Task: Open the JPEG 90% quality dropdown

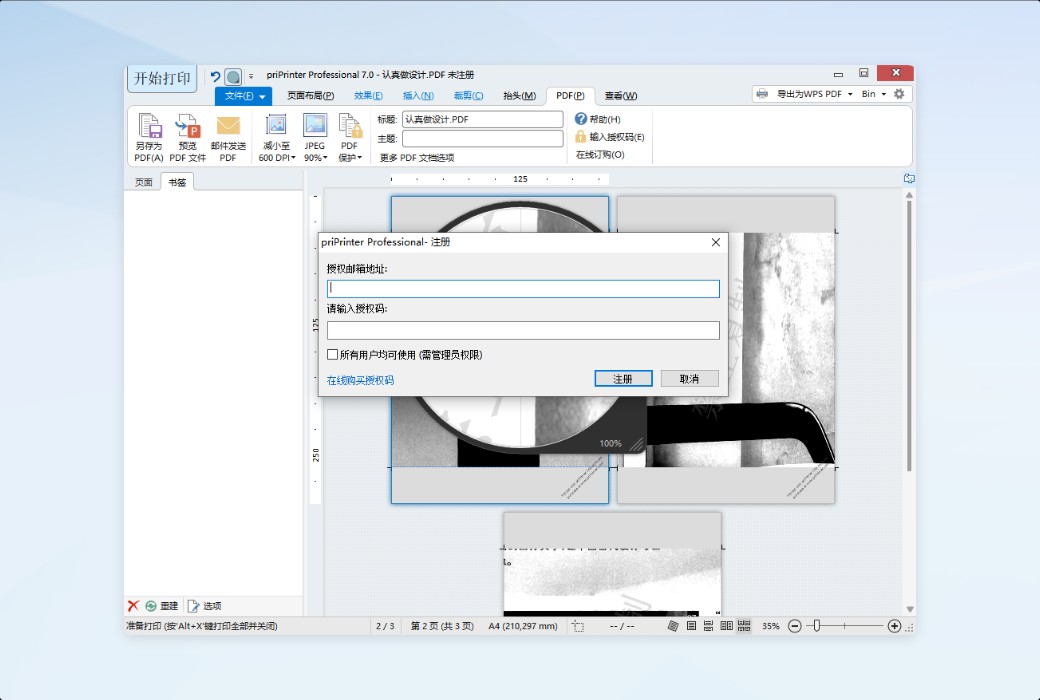Action: coord(315,138)
